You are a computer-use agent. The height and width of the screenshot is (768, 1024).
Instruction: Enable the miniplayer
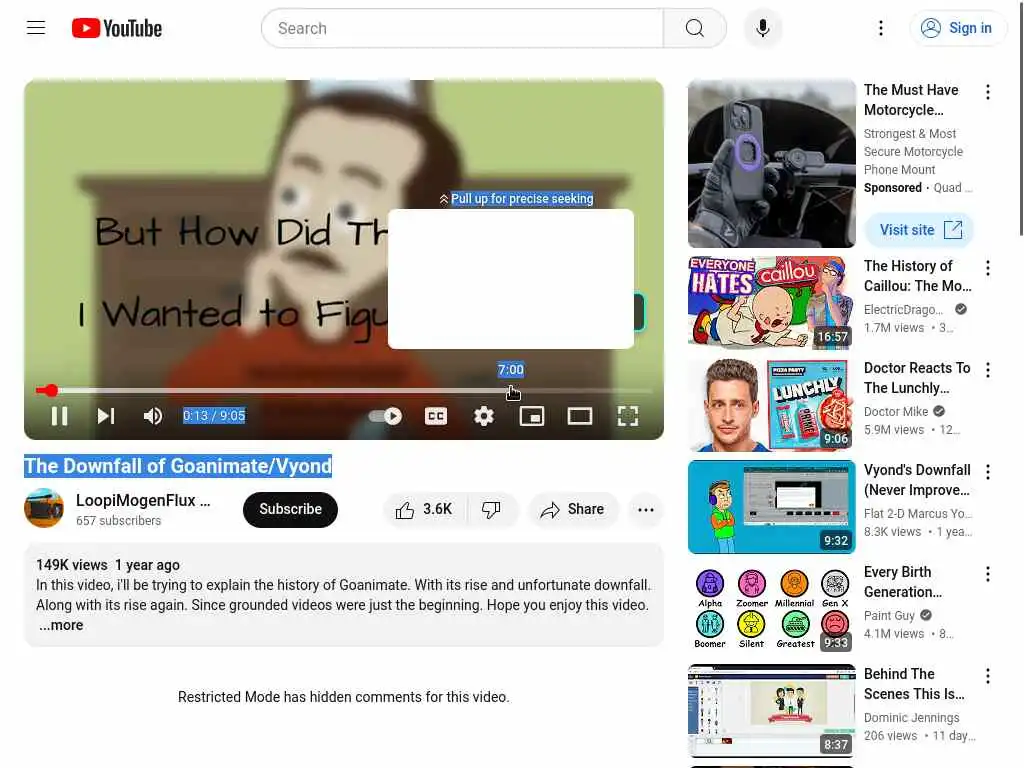tap(532, 416)
